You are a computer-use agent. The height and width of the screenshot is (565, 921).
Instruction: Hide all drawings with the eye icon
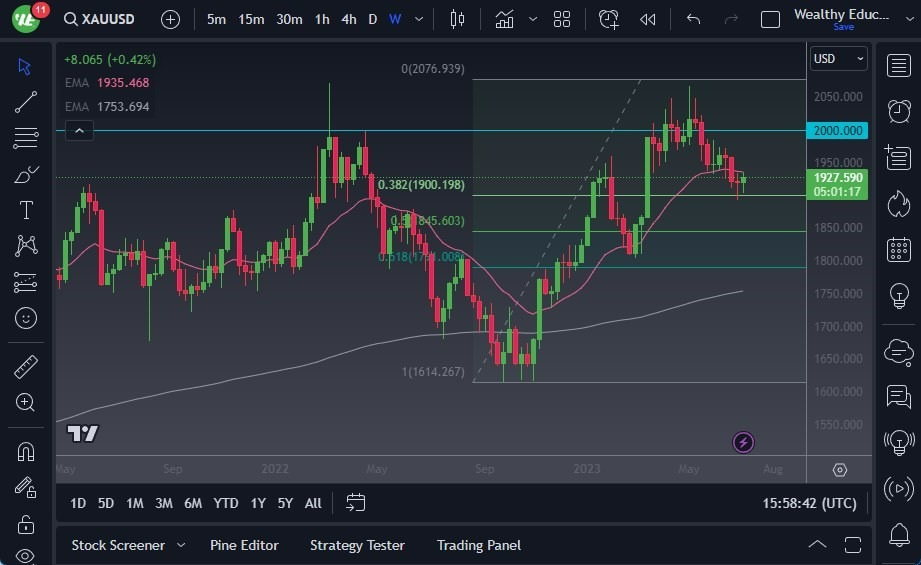click(x=26, y=556)
